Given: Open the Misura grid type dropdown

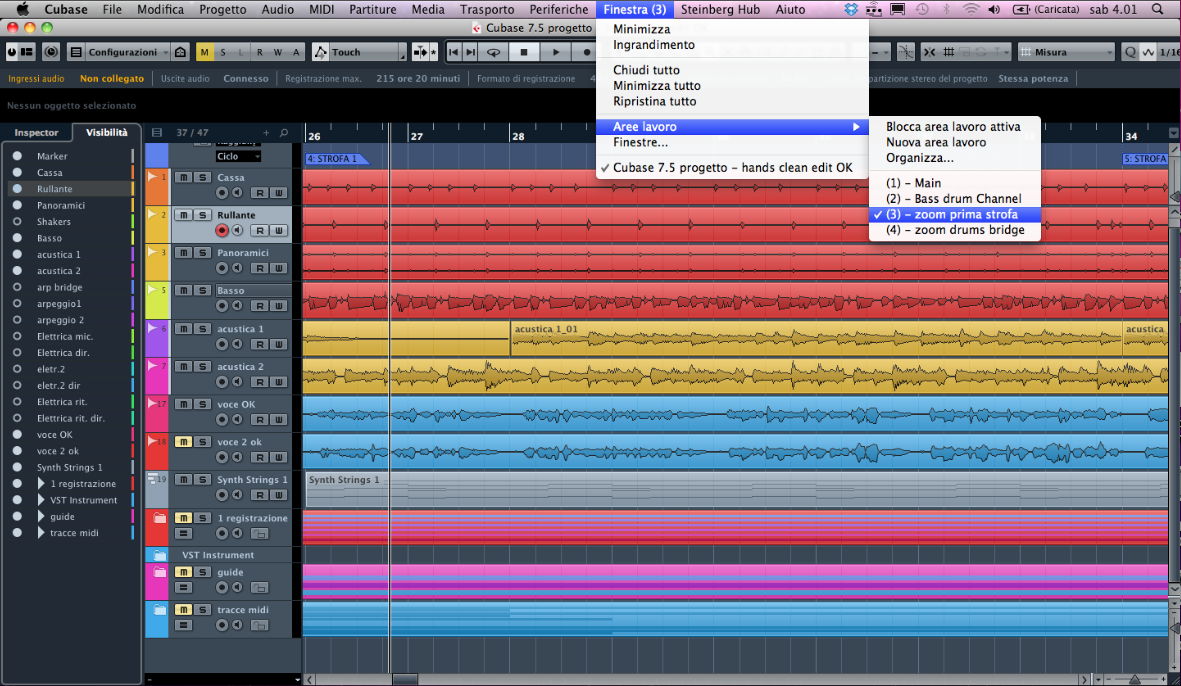Looking at the screenshot, I should [1066, 52].
